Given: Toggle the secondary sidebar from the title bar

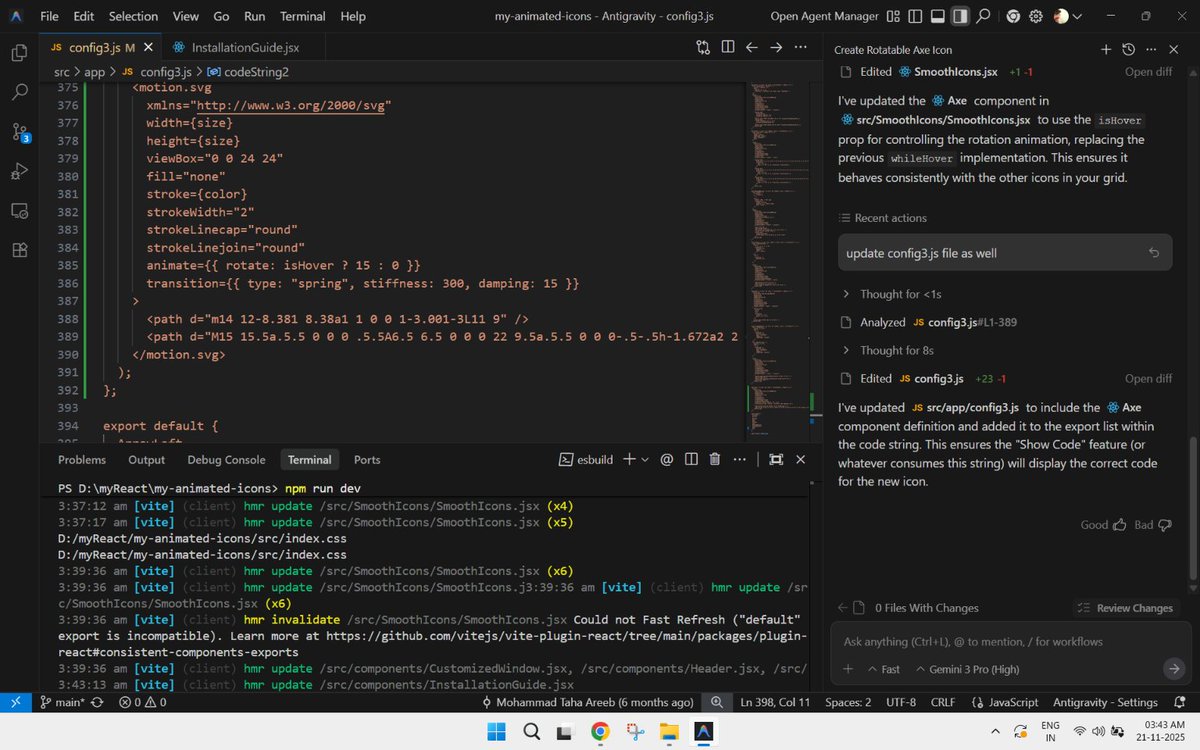Looking at the screenshot, I should point(959,16).
